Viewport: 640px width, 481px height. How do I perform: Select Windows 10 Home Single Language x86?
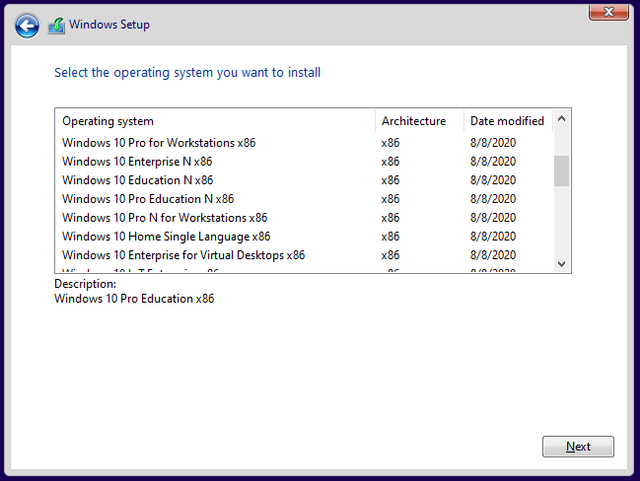coord(166,237)
